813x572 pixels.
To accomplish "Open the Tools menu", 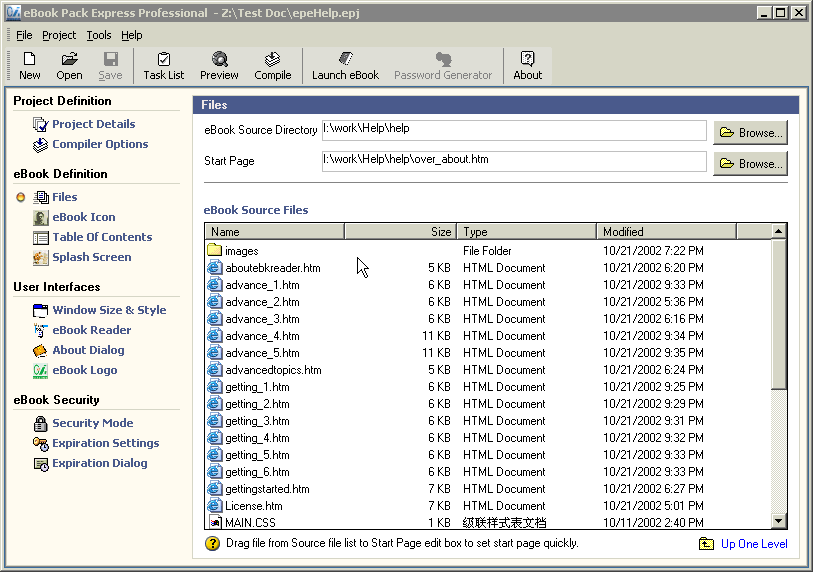I will (x=98, y=35).
